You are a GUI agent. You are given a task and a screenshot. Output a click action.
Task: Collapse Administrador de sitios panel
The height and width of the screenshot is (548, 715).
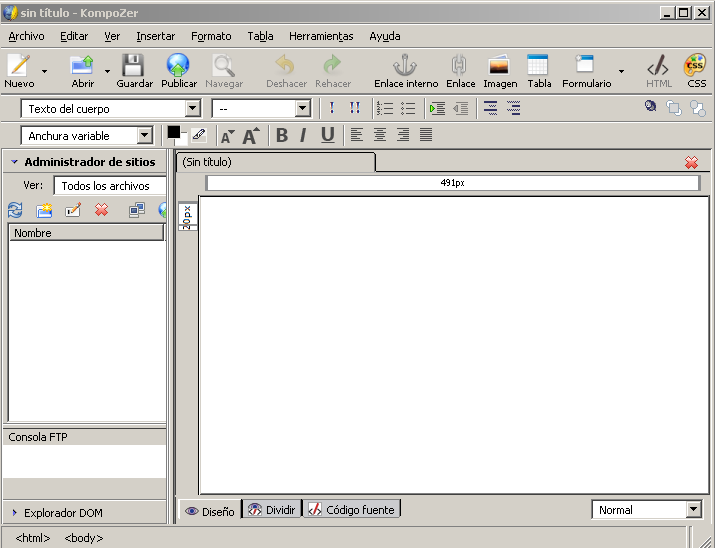tap(14, 162)
